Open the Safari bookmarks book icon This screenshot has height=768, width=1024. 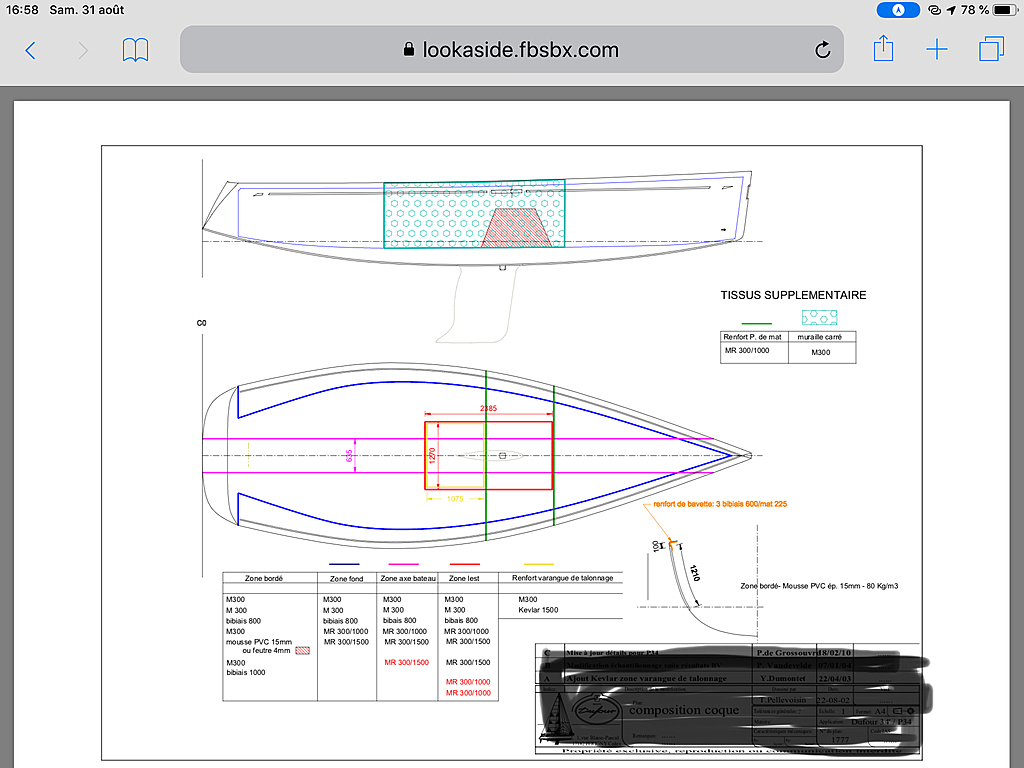coord(135,50)
